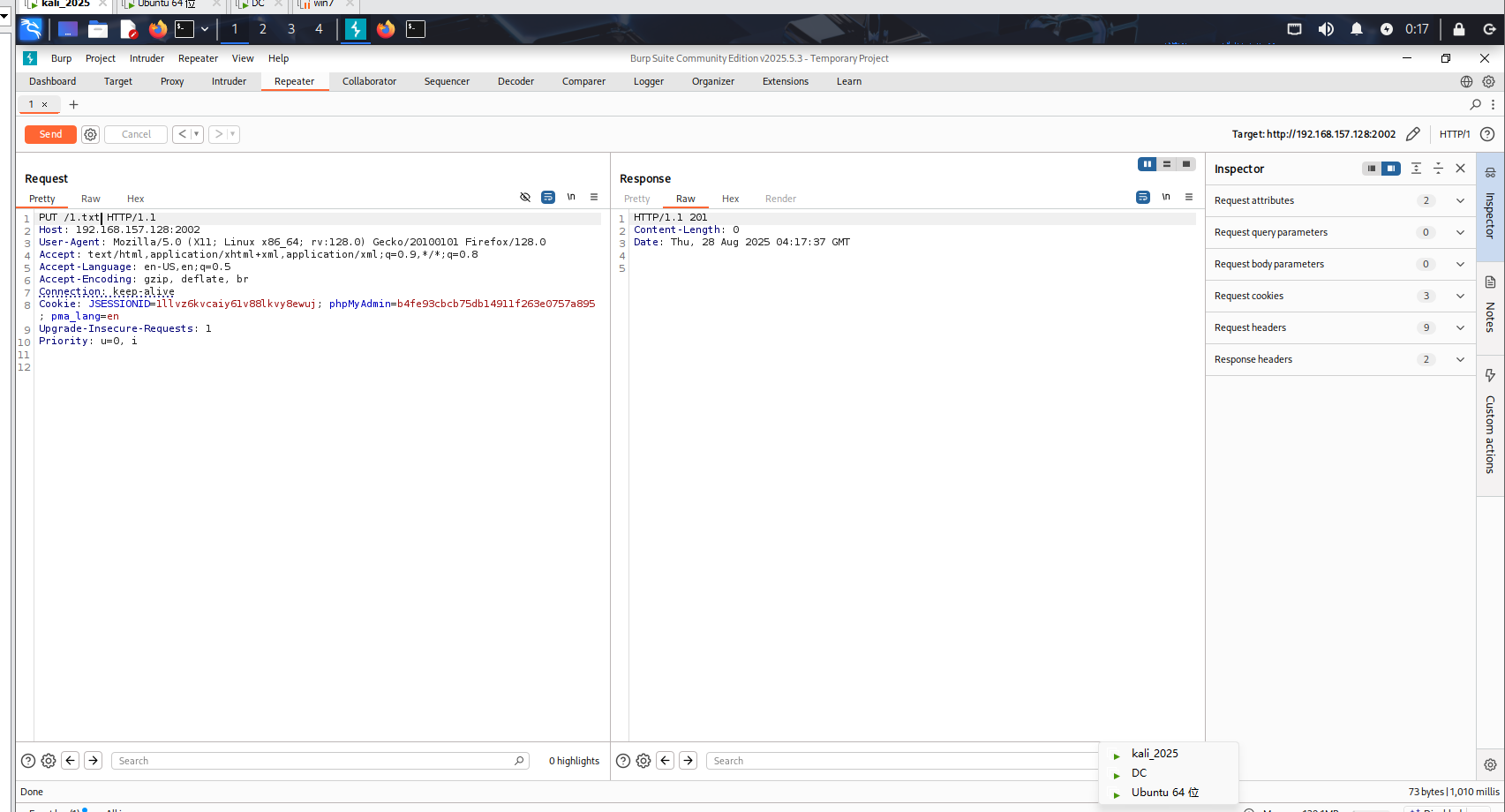Screen dimensions: 1505x812
Task: Open the Decoder tab
Action: (x=515, y=81)
